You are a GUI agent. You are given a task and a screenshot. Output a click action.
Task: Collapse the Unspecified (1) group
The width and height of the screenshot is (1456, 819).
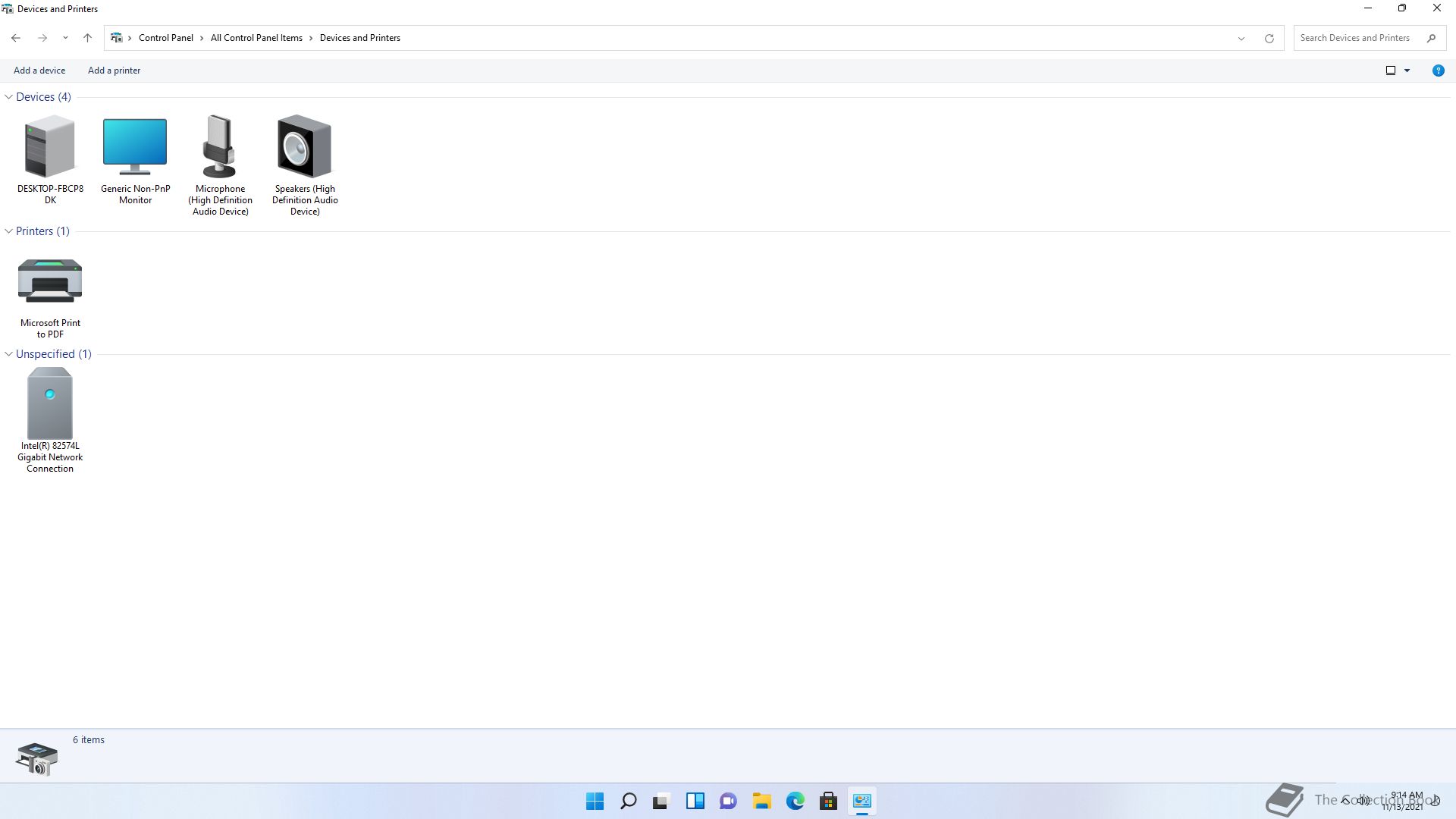(x=9, y=354)
